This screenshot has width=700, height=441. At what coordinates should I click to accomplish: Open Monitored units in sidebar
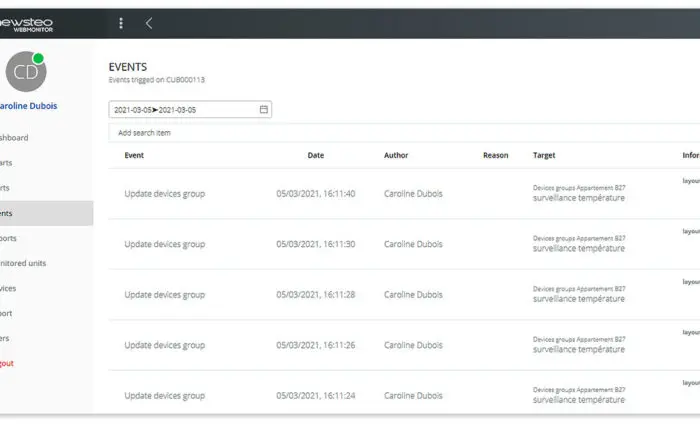[23, 263]
